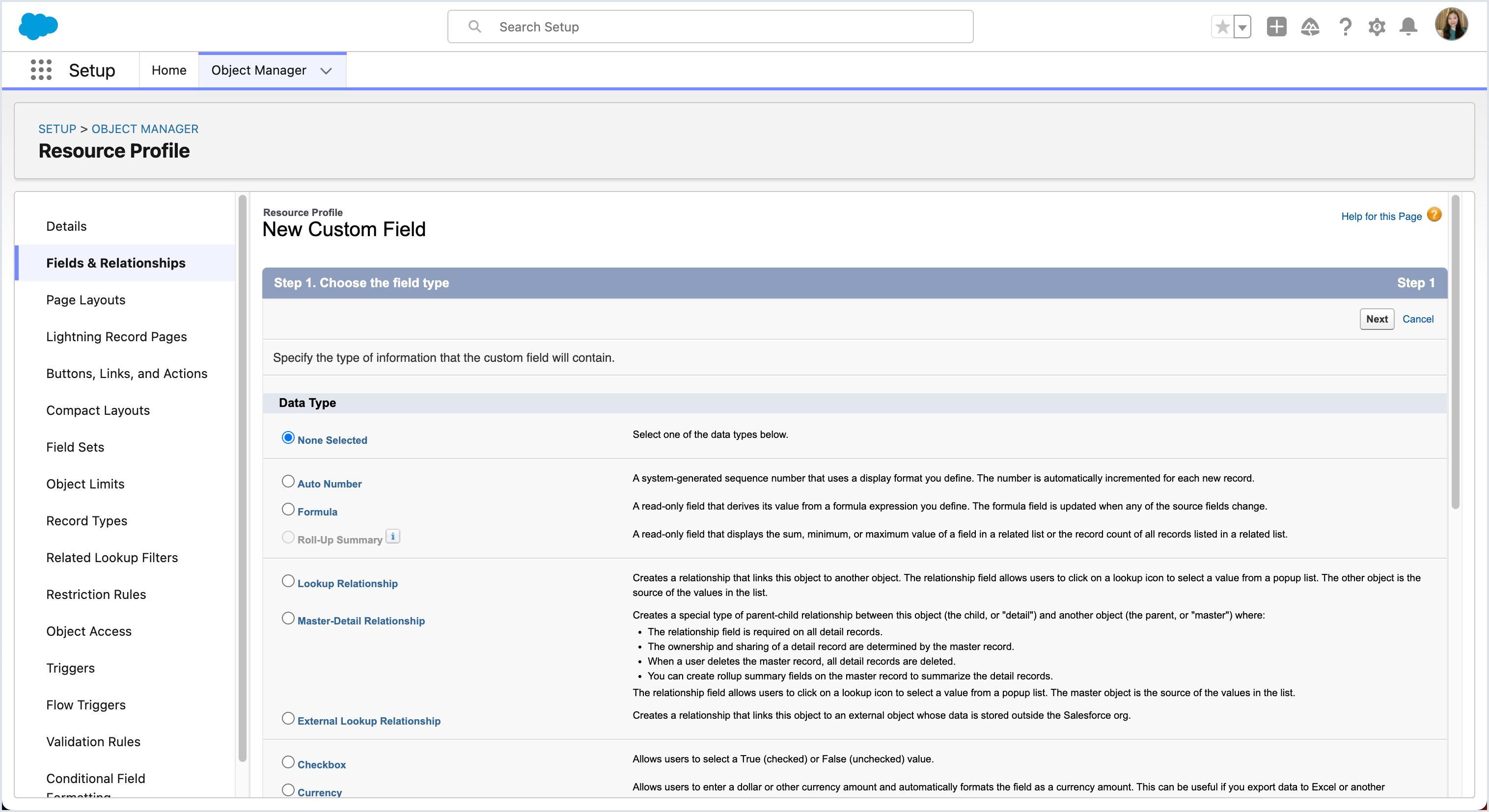Select the Auto Number radio button
This screenshot has width=1489, height=812.
[288, 482]
